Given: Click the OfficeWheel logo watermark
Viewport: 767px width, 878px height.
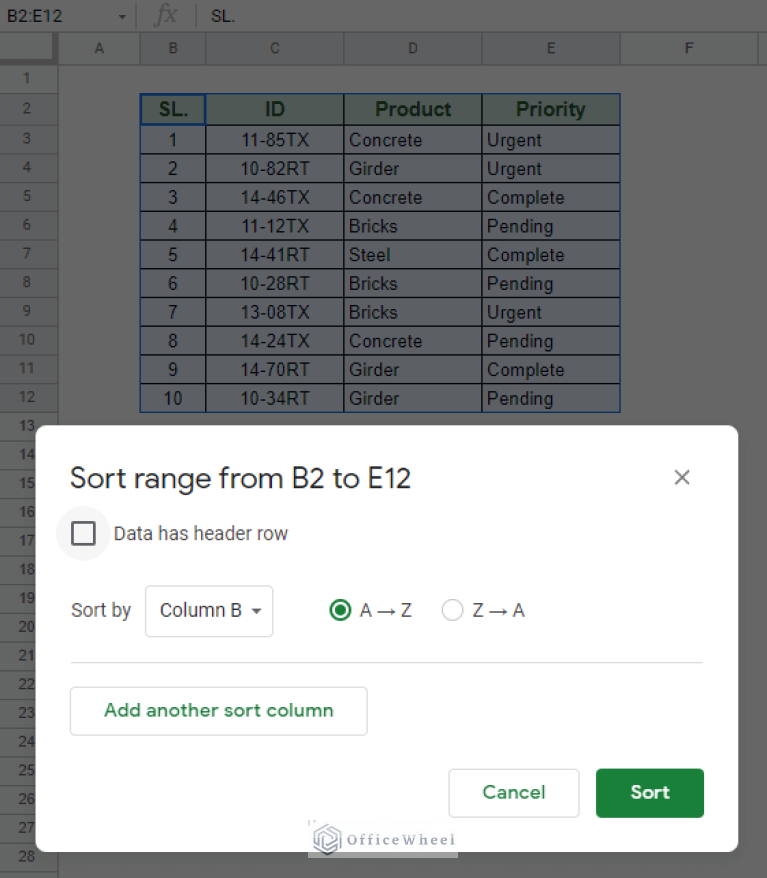Looking at the screenshot, I should coord(383,839).
